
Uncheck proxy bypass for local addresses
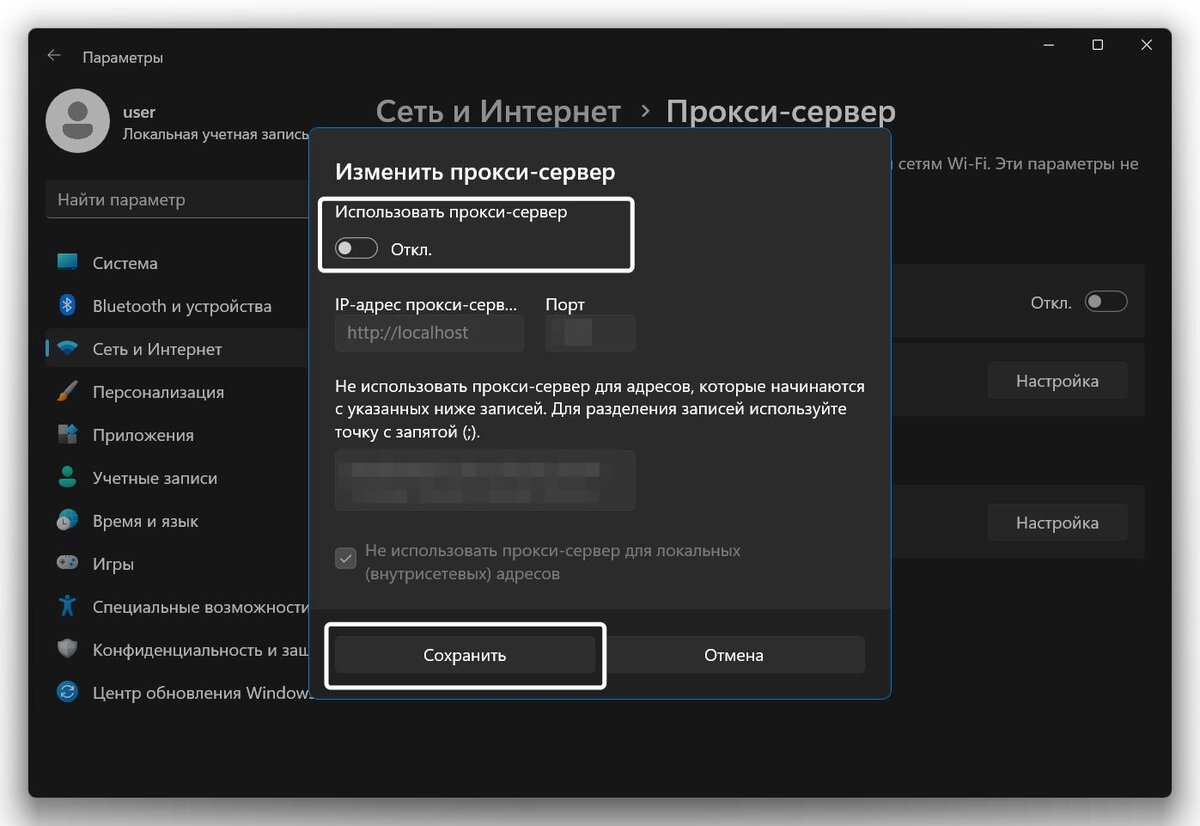pyautogui.click(x=345, y=558)
